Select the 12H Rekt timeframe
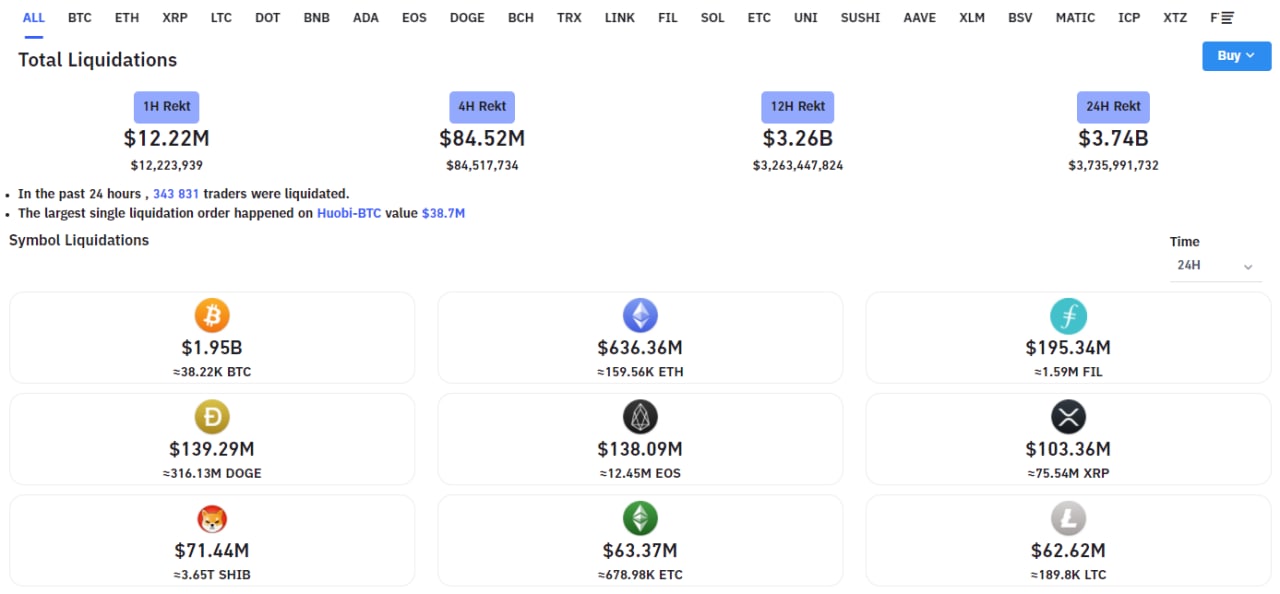Image resolution: width=1280 pixels, height=594 pixels. coord(797,107)
